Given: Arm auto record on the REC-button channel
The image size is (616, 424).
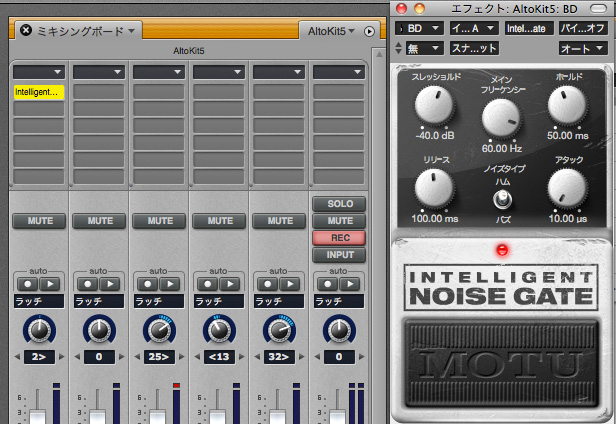Looking at the screenshot, I should point(328,284).
